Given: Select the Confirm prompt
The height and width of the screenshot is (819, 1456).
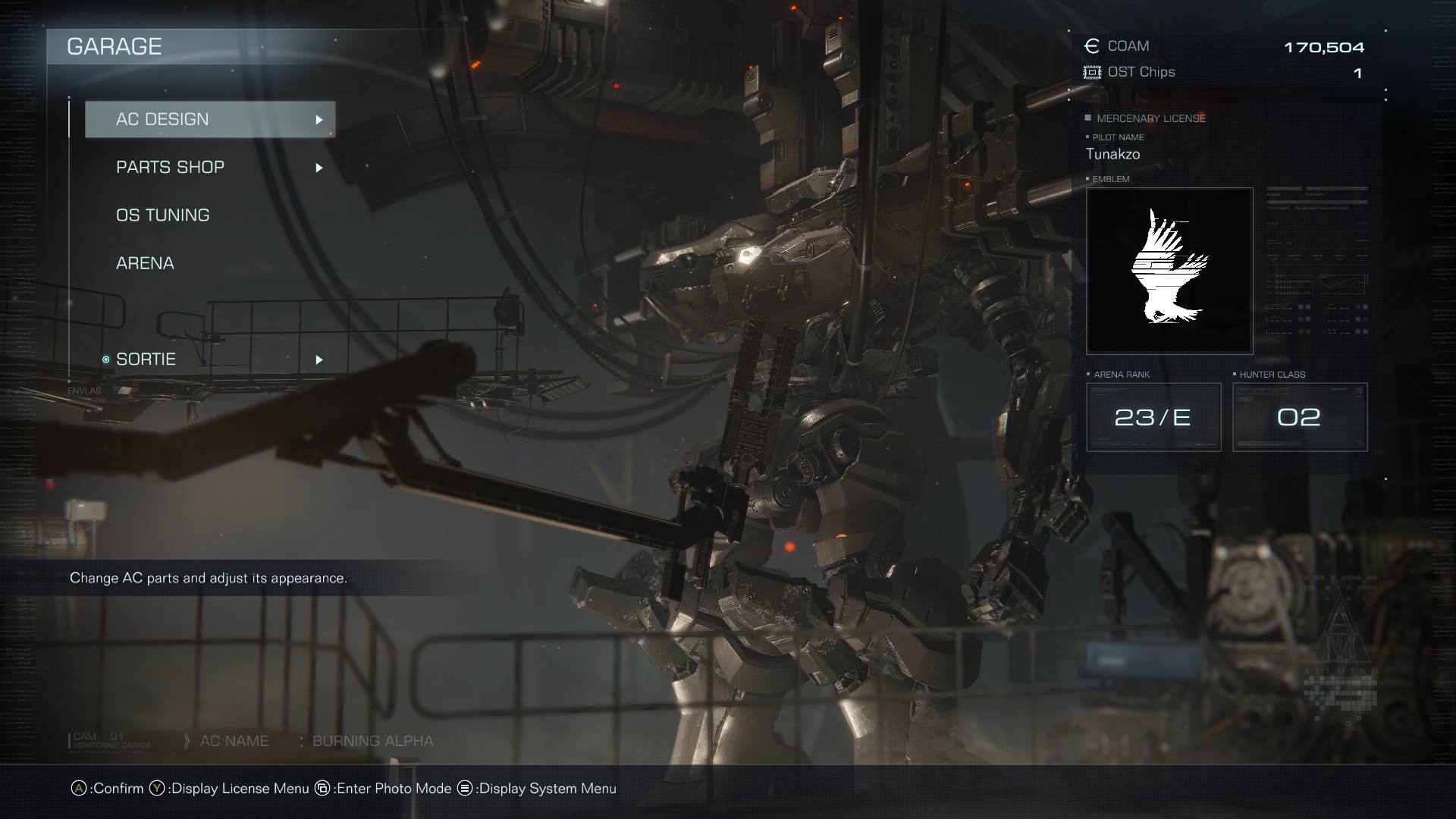Looking at the screenshot, I should [x=107, y=789].
